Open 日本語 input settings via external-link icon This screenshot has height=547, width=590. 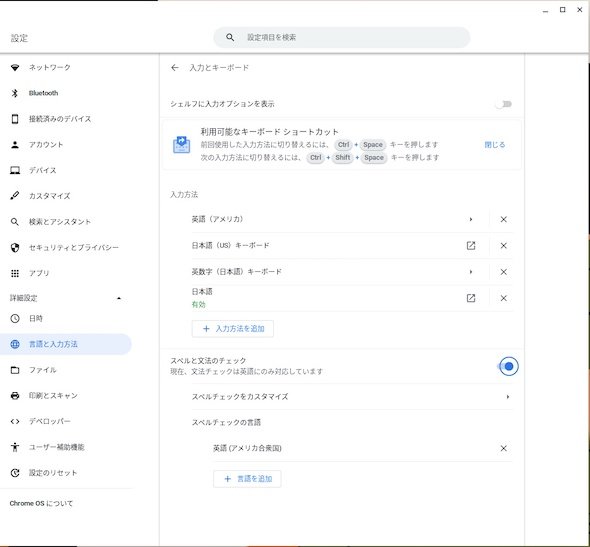click(x=471, y=298)
